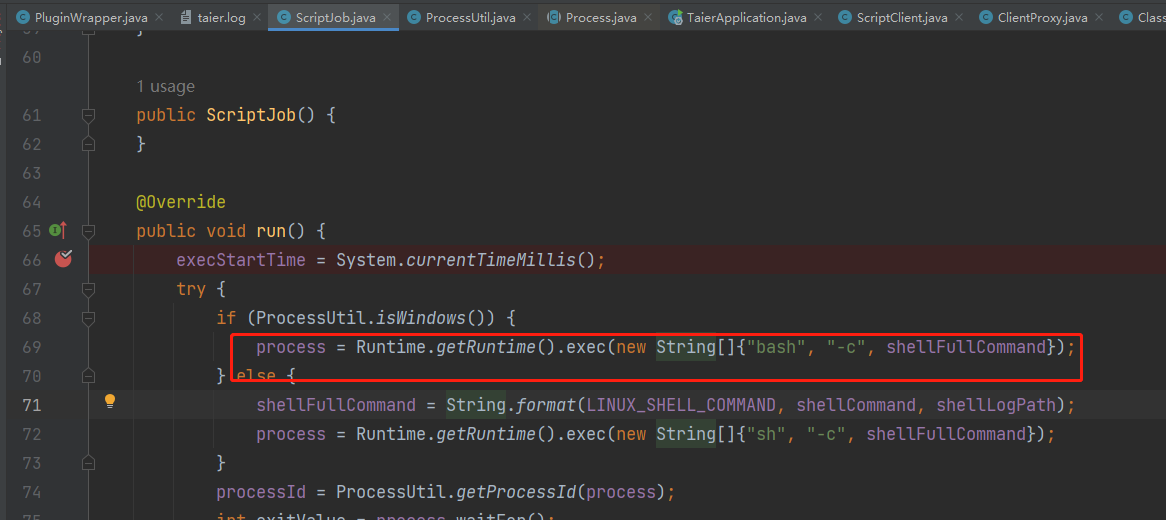
Task: Click the fold end marker at line 62
Action: [x=88, y=144]
